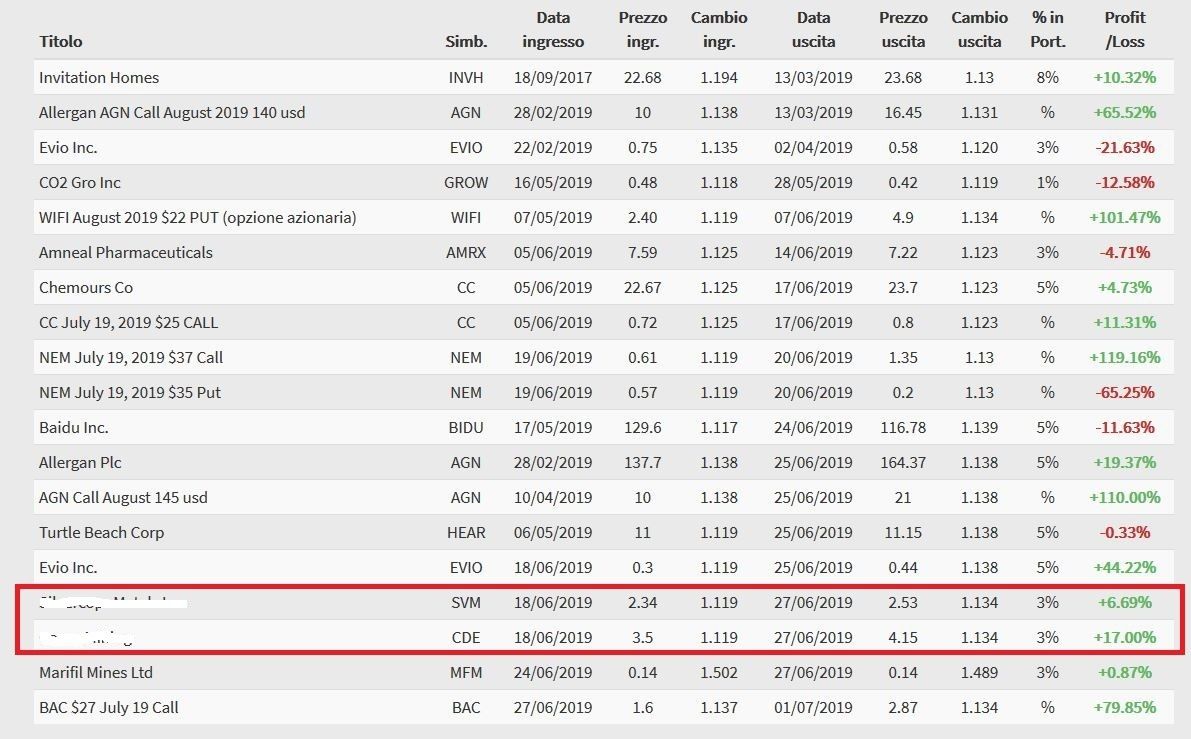Click the 164.37 exit price cell
Screen dimensions: 1191x739
(903, 462)
